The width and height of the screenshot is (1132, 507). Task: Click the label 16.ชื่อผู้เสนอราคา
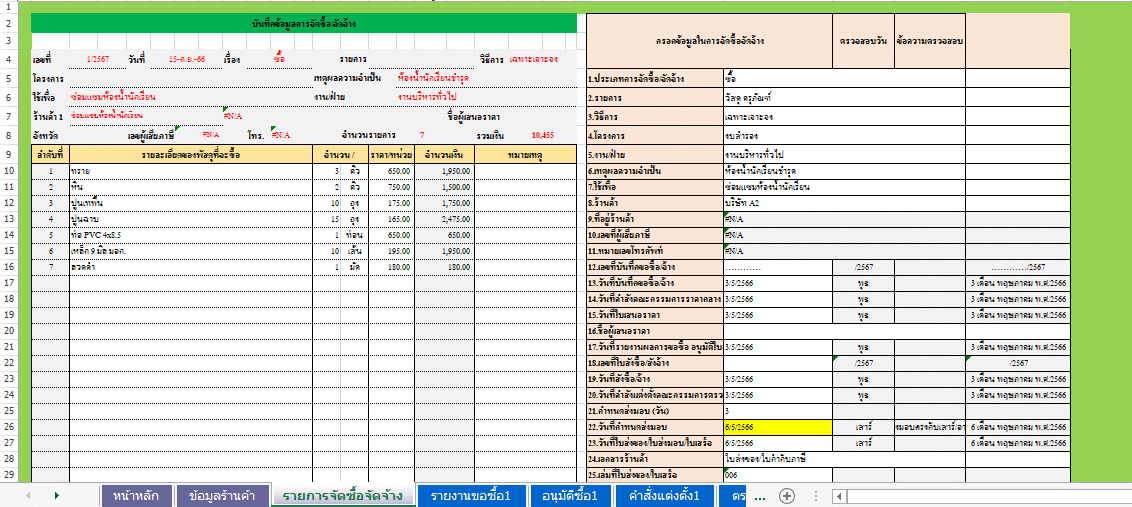(654, 331)
